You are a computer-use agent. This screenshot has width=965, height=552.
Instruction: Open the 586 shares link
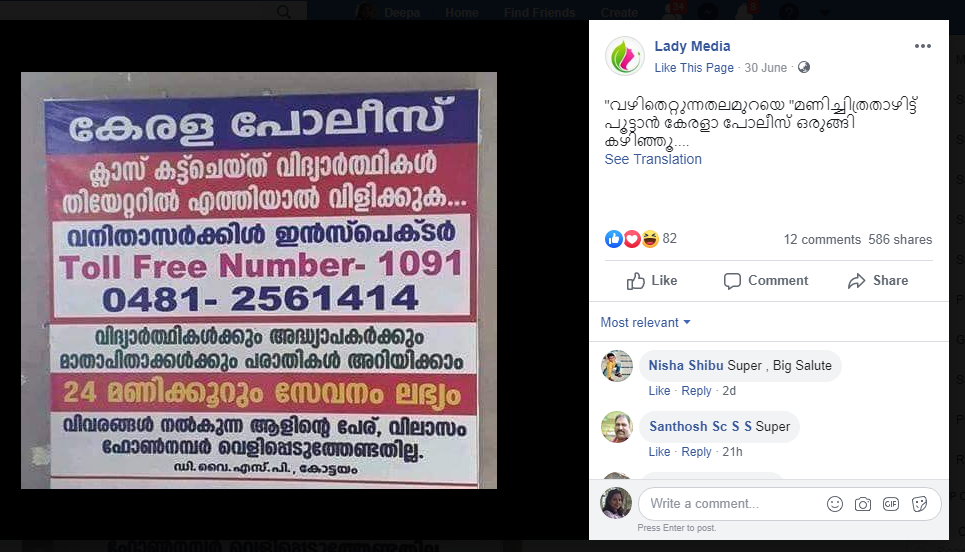pos(900,239)
